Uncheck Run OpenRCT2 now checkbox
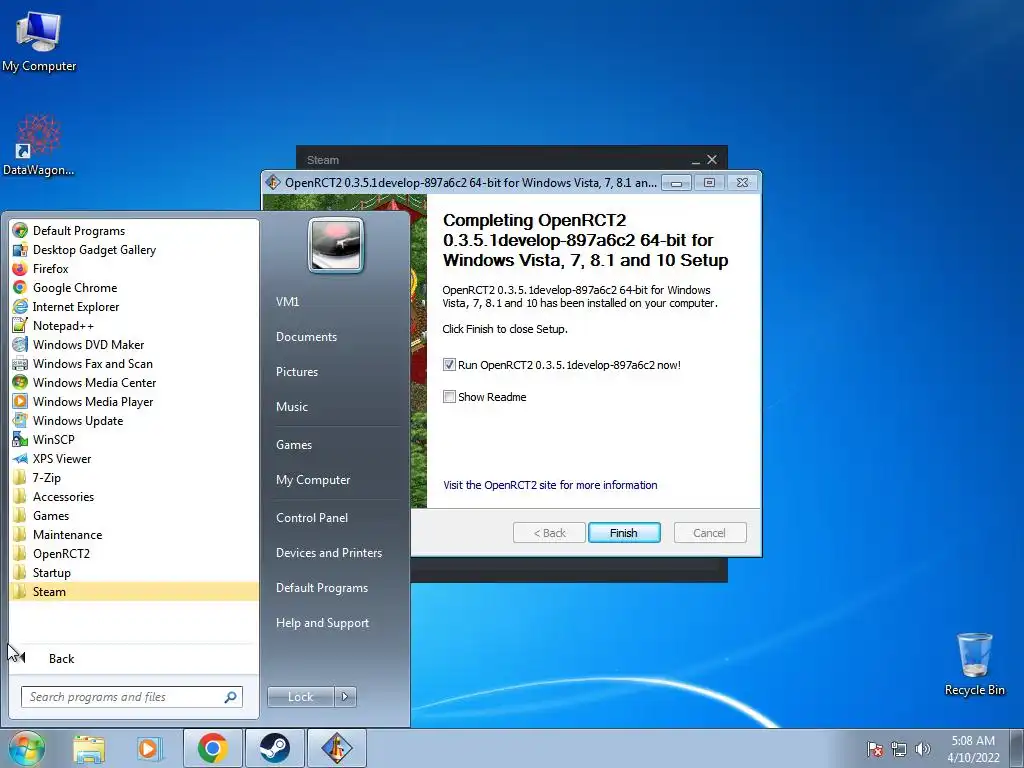The image size is (1024, 768). point(449,364)
